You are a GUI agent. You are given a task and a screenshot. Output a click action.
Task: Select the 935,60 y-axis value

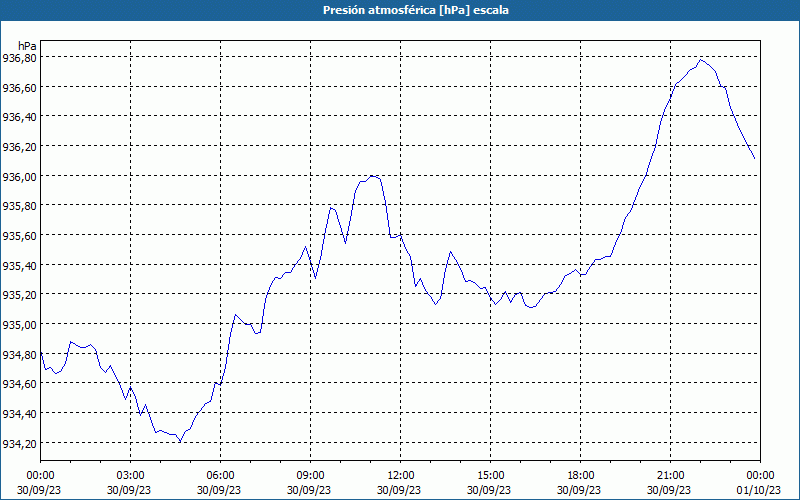19,235
